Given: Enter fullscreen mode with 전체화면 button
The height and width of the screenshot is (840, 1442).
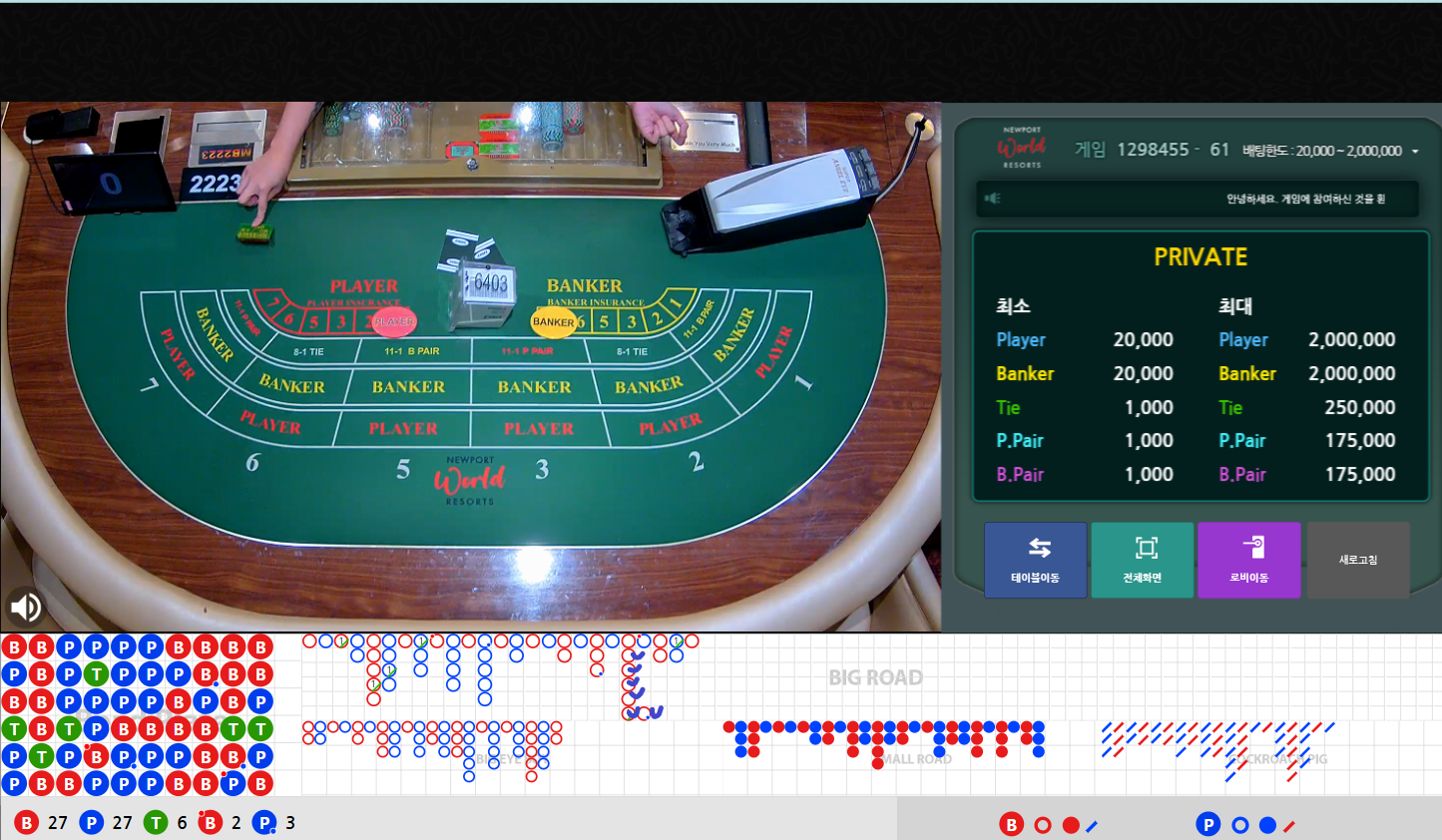Looking at the screenshot, I should (1142, 560).
